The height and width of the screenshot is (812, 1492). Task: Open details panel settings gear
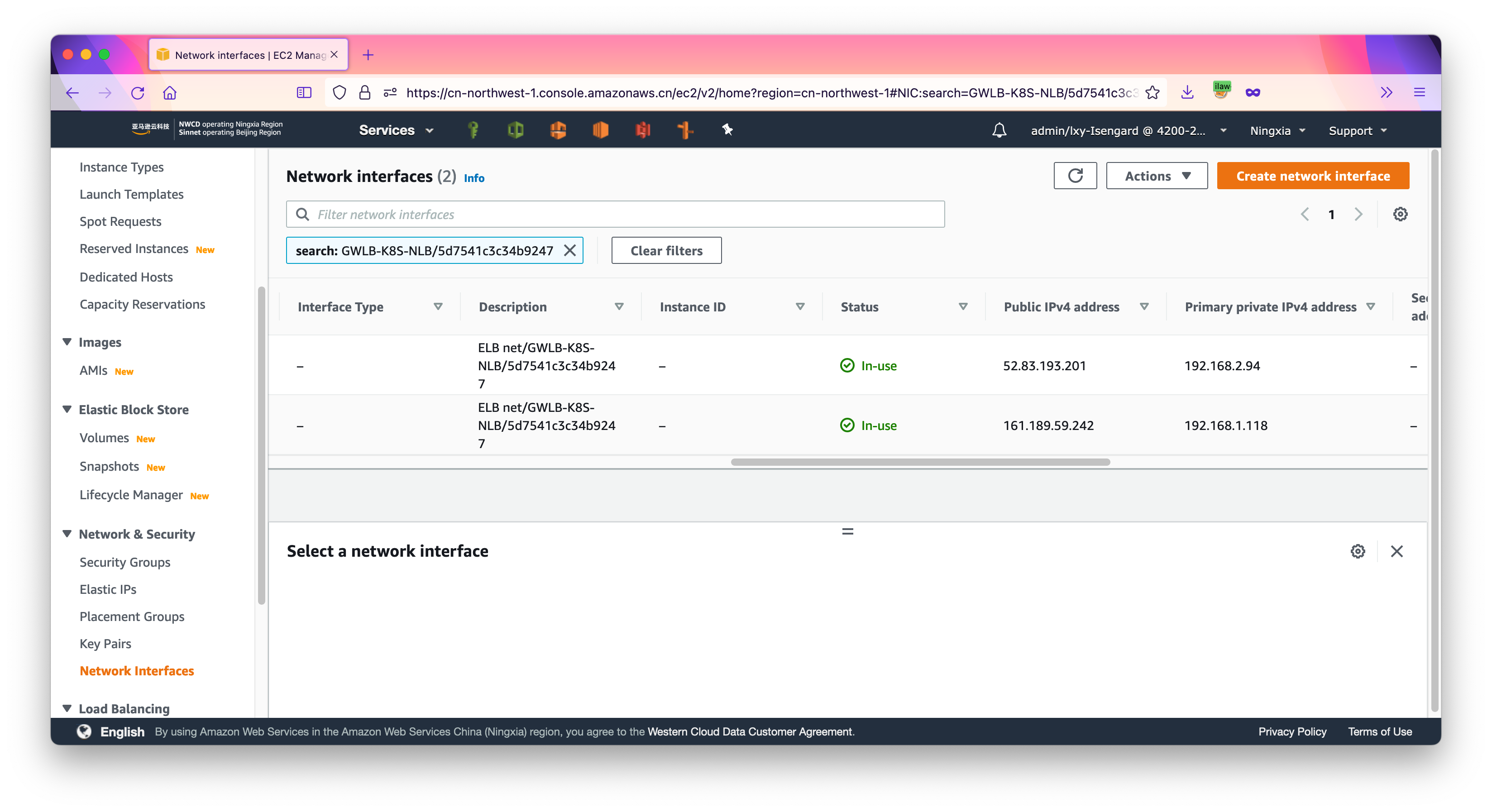tap(1358, 551)
